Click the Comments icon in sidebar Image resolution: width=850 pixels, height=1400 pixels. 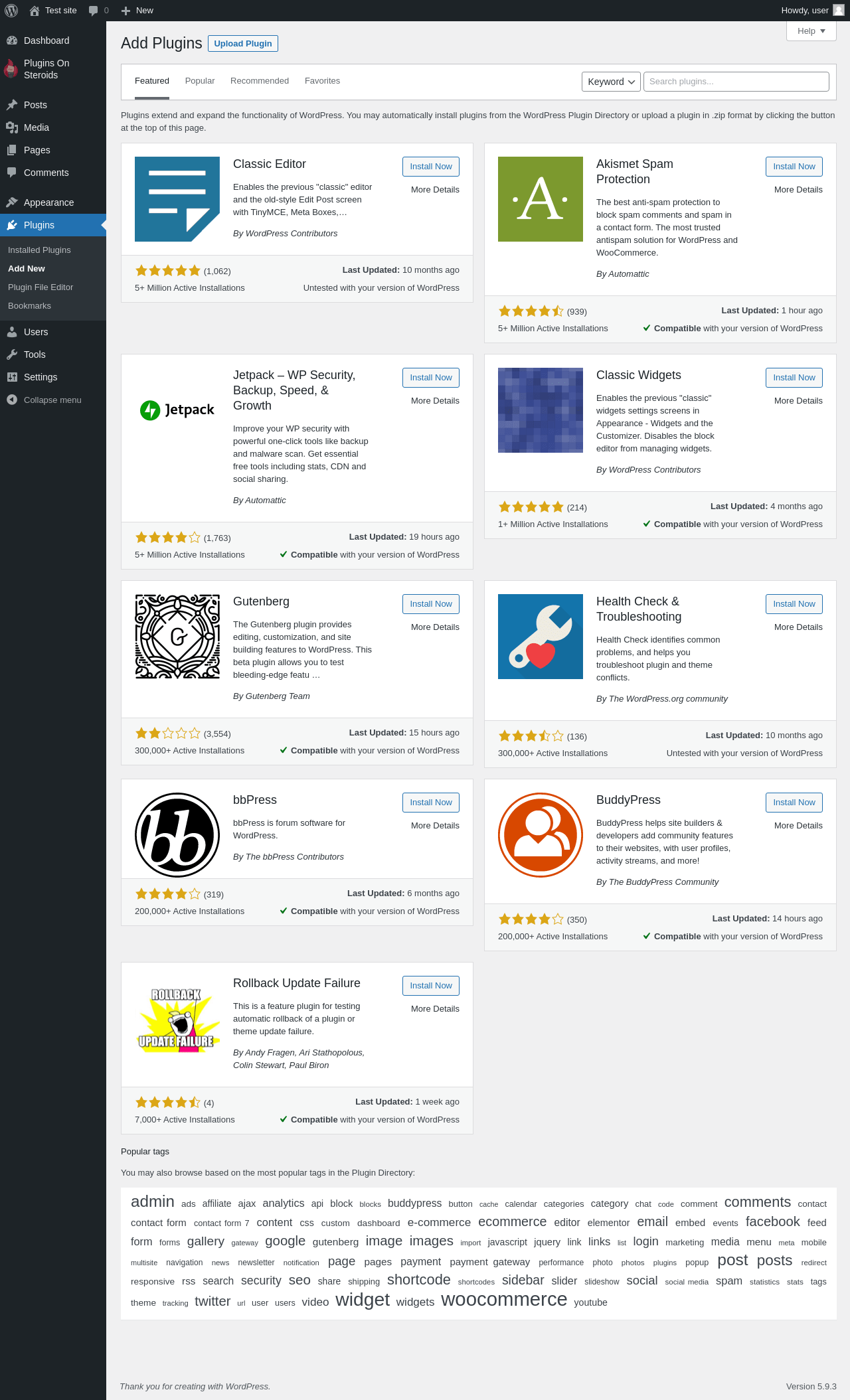[x=12, y=173]
